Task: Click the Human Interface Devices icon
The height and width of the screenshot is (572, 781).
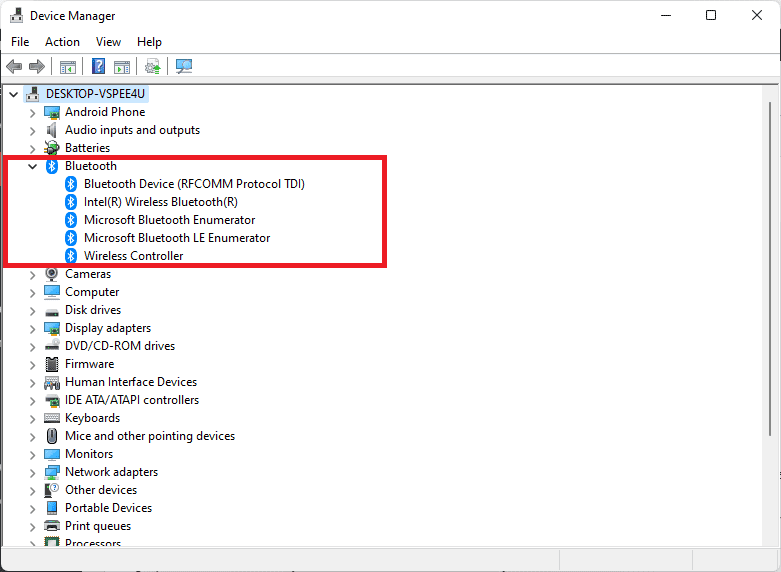Action: tap(52, 383)
